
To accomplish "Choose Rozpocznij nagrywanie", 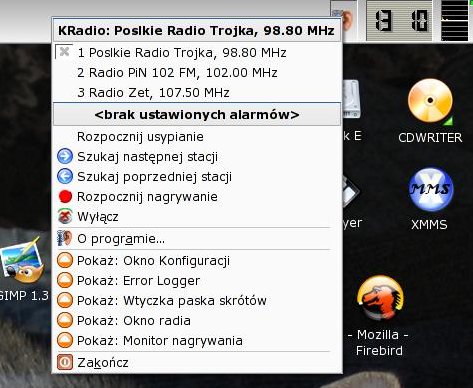I will pyautogui.click(x=197, y=197).
